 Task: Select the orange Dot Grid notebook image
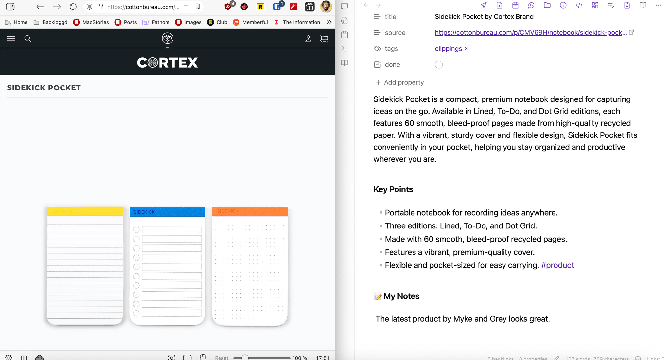click(250, 266)
